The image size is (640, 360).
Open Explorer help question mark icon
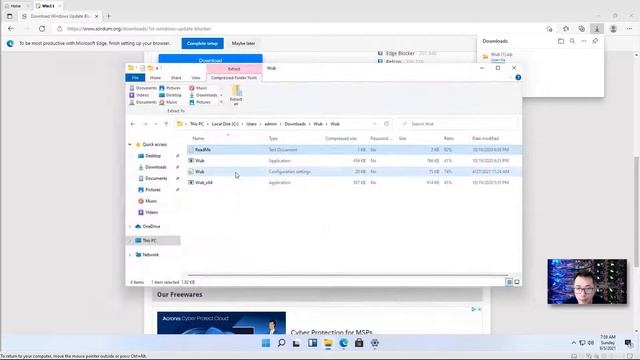pos(518,78)
